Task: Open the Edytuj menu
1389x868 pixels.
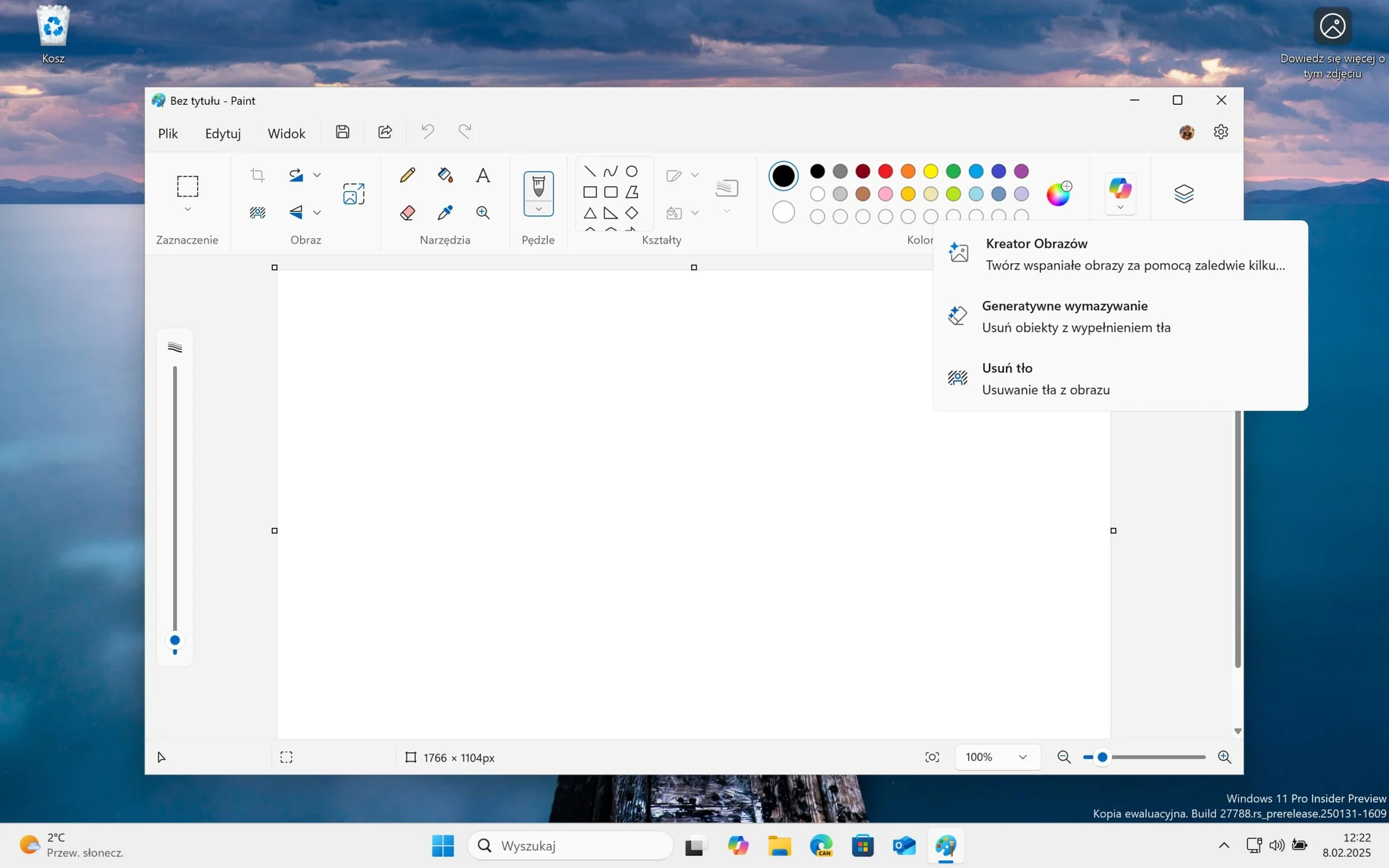Action: click(223, 133)
